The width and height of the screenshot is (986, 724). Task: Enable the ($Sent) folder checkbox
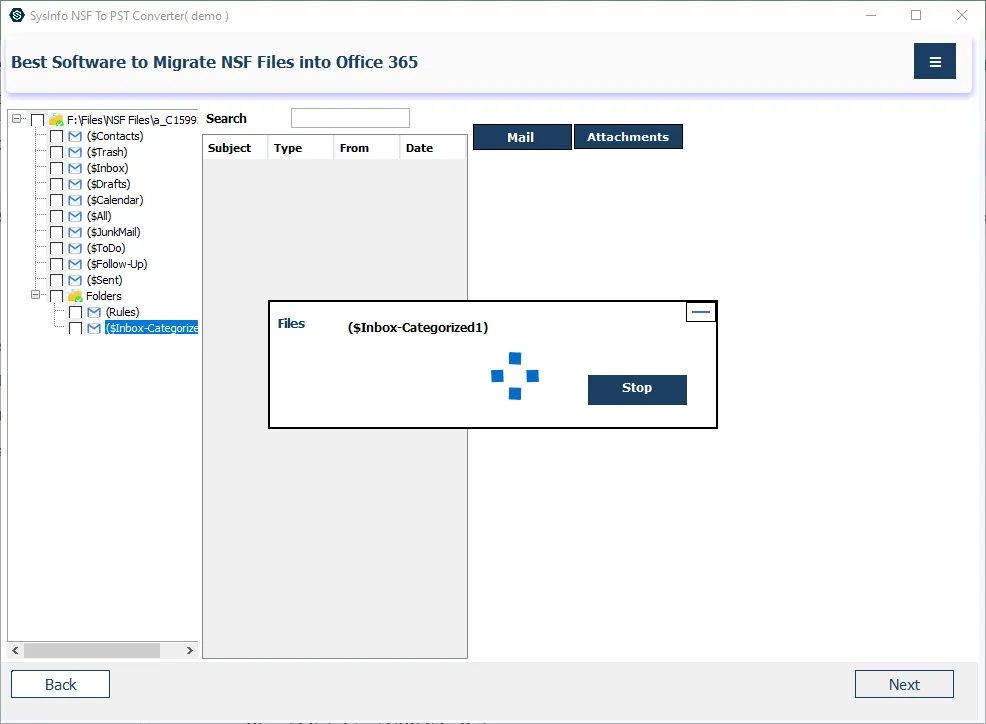(57, 280)
